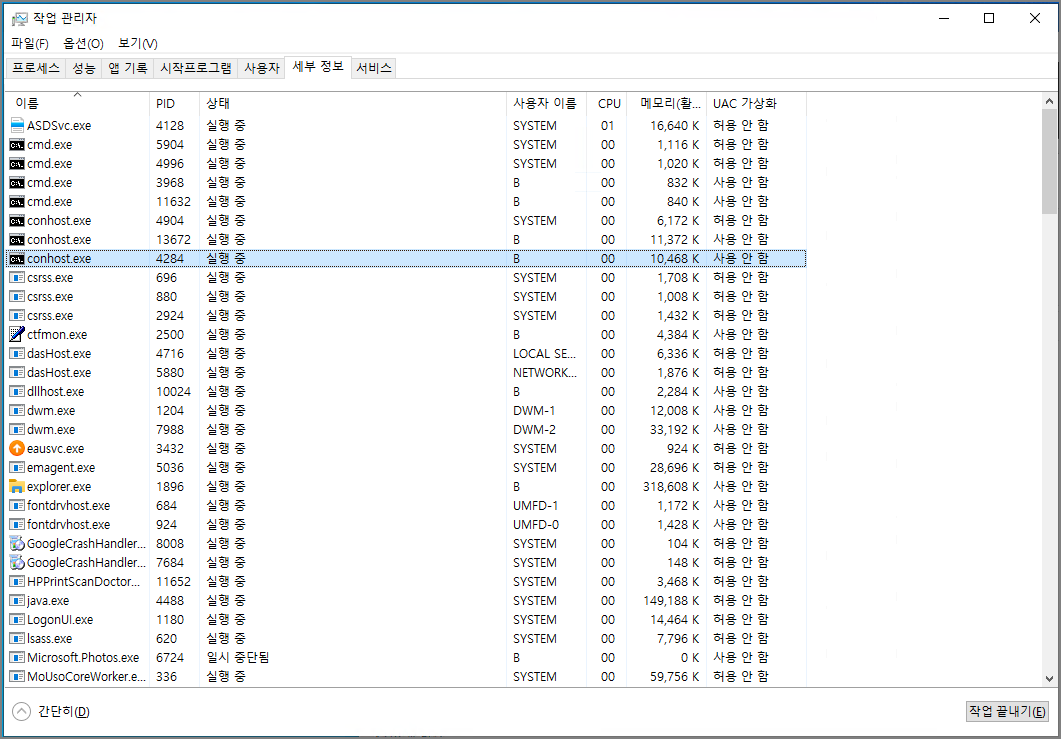The height and width of the screenshot is (739, 1061).
Task: Sort by the PID column header
Action: (x=175, y=104)
